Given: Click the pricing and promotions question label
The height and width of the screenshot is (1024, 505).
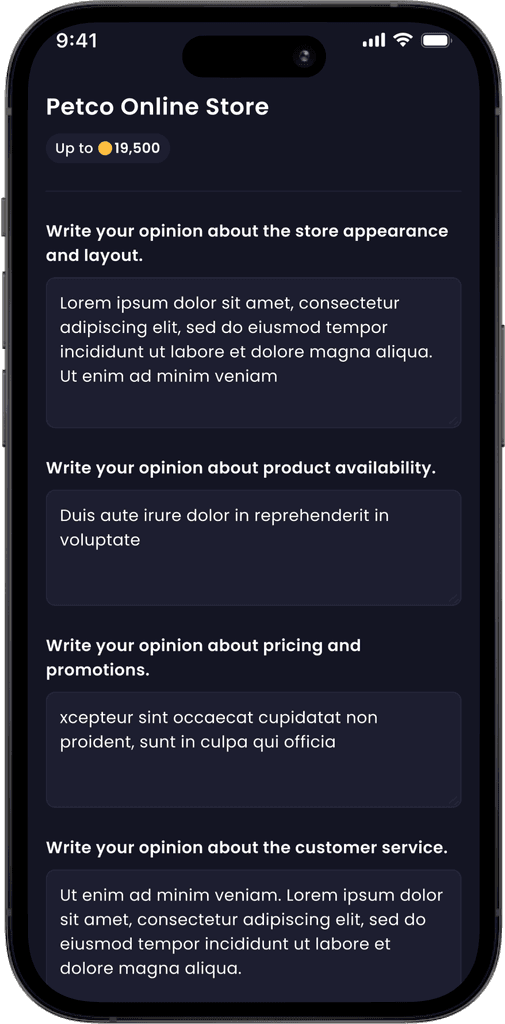Looking at the screenshot, I should (x=203, y=658).
